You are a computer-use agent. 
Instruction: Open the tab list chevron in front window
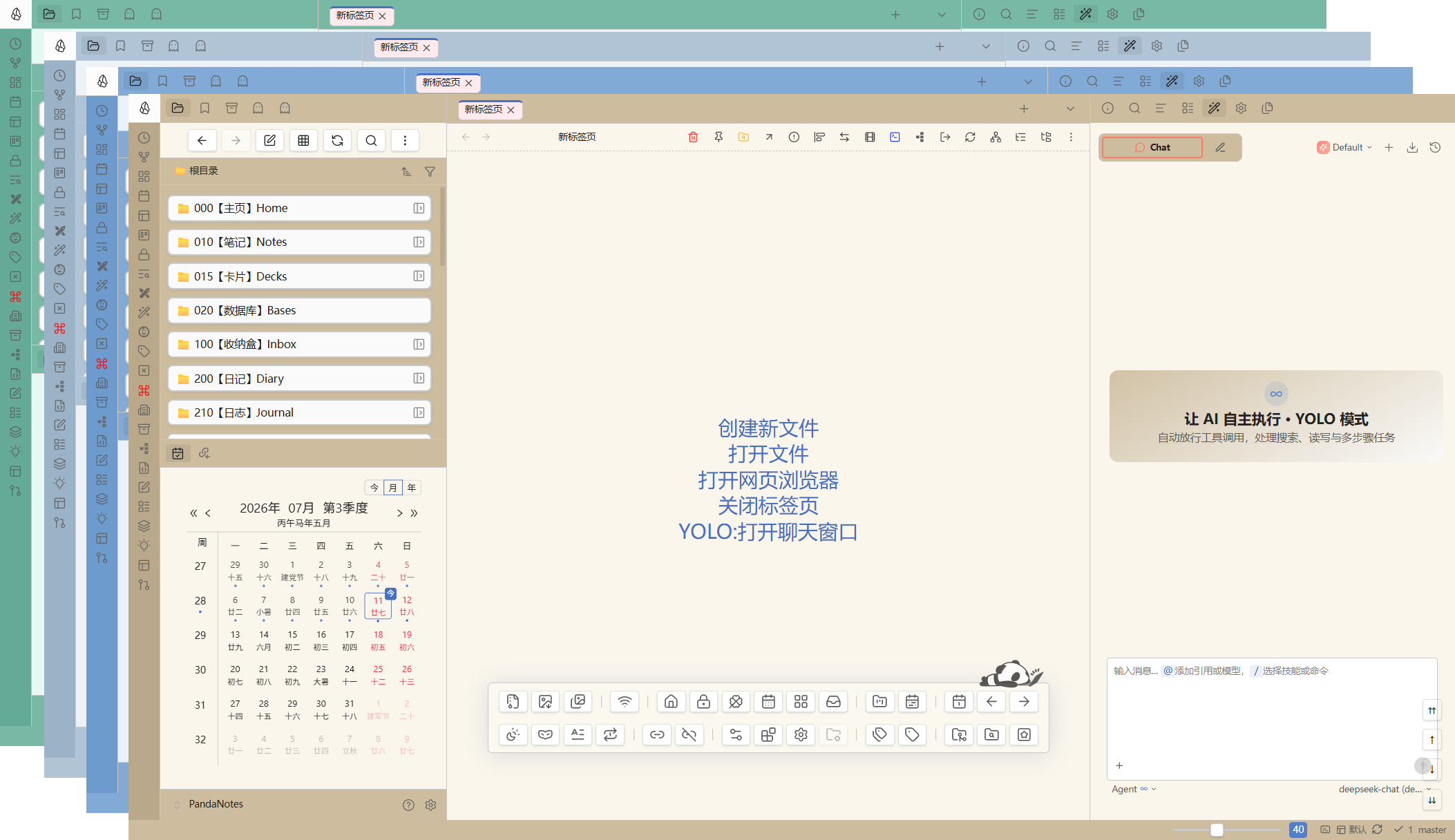(1070, 108)
